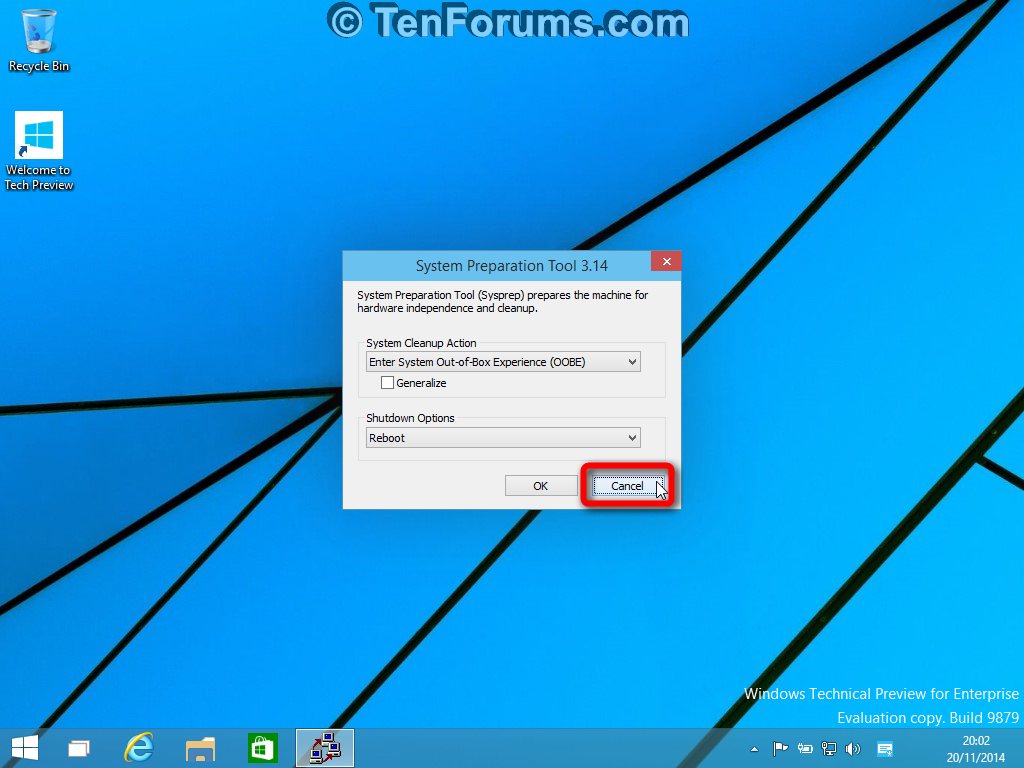Click the 'Shutdown Options' group label
1024x768 pixels.
(x=410, y=418)
